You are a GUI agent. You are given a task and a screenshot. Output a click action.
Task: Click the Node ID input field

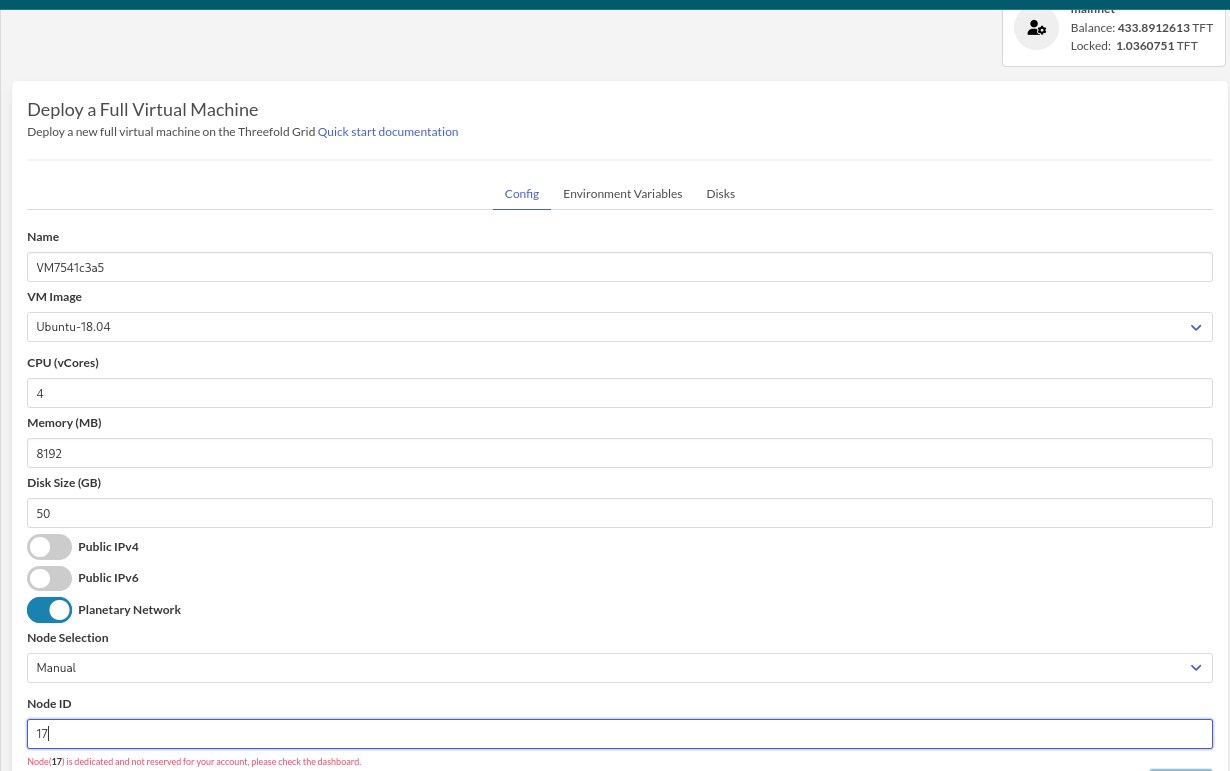click(619, 733)
